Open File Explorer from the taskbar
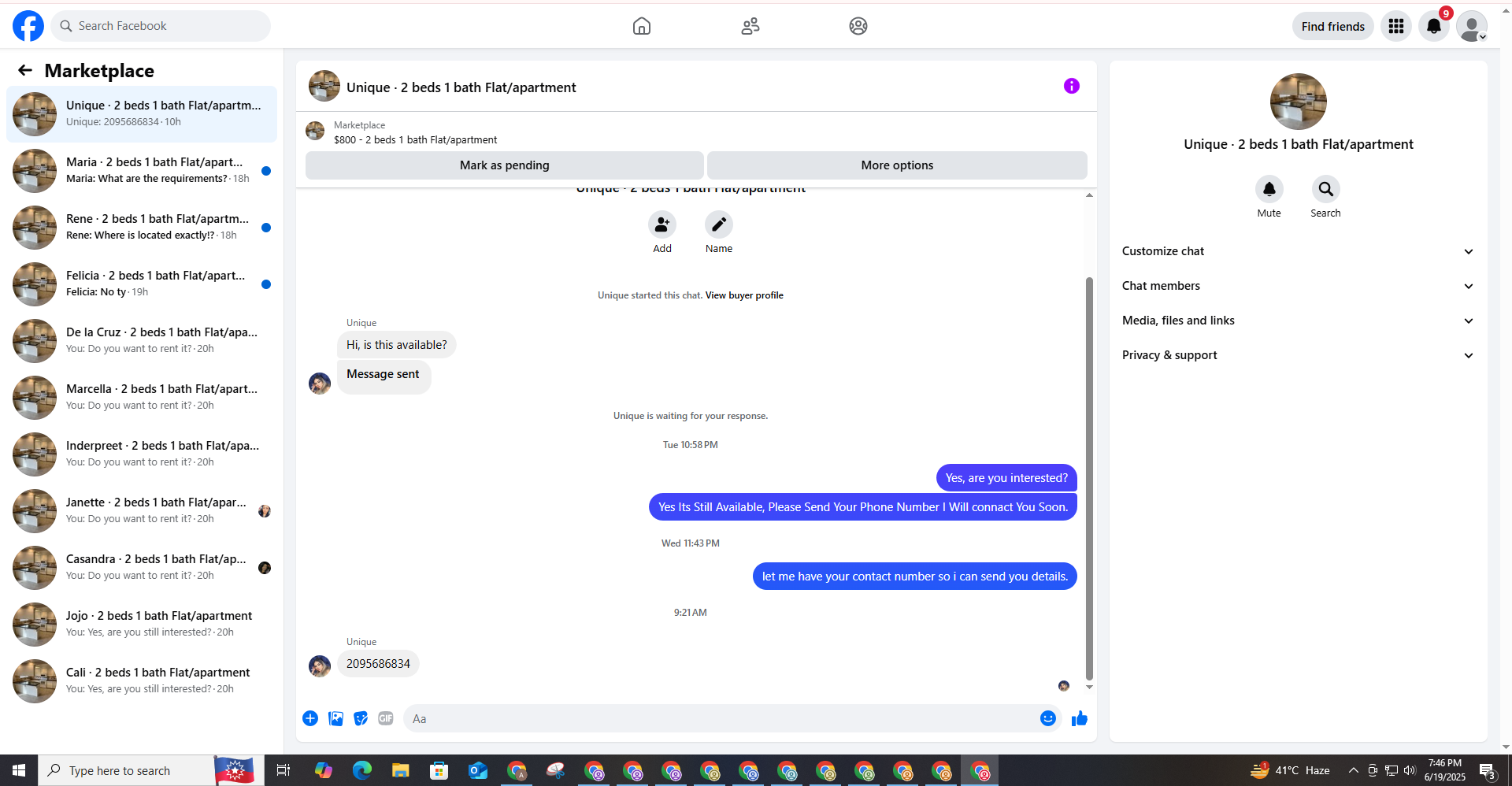The image size is (1512, 786). click(x=401, y=770)
